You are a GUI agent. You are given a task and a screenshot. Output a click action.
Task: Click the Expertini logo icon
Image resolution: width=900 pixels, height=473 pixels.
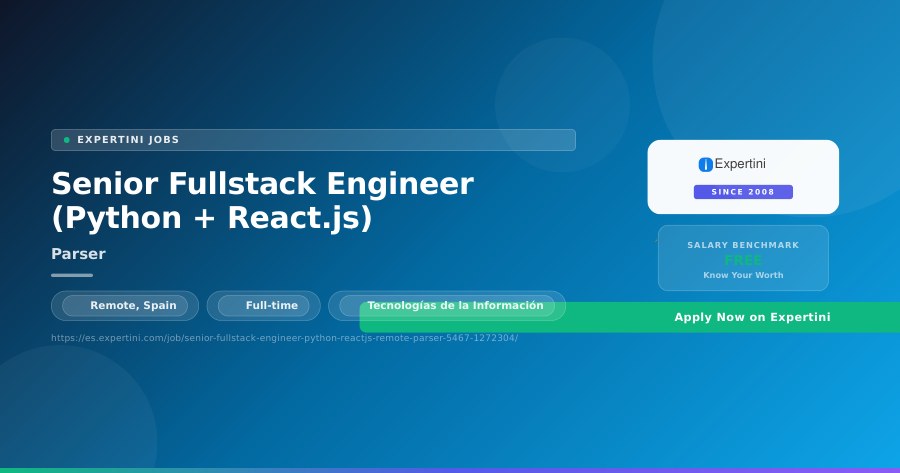click(x=705, y=165)
